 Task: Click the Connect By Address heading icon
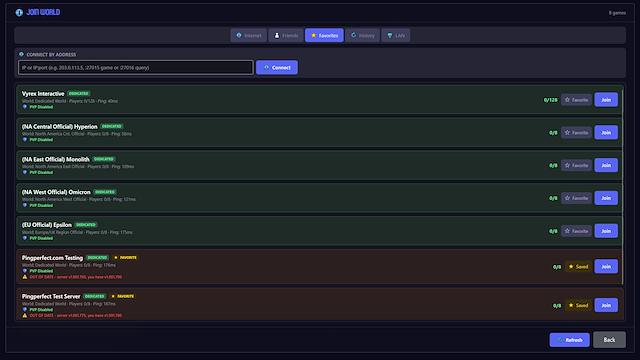(22, 54)
